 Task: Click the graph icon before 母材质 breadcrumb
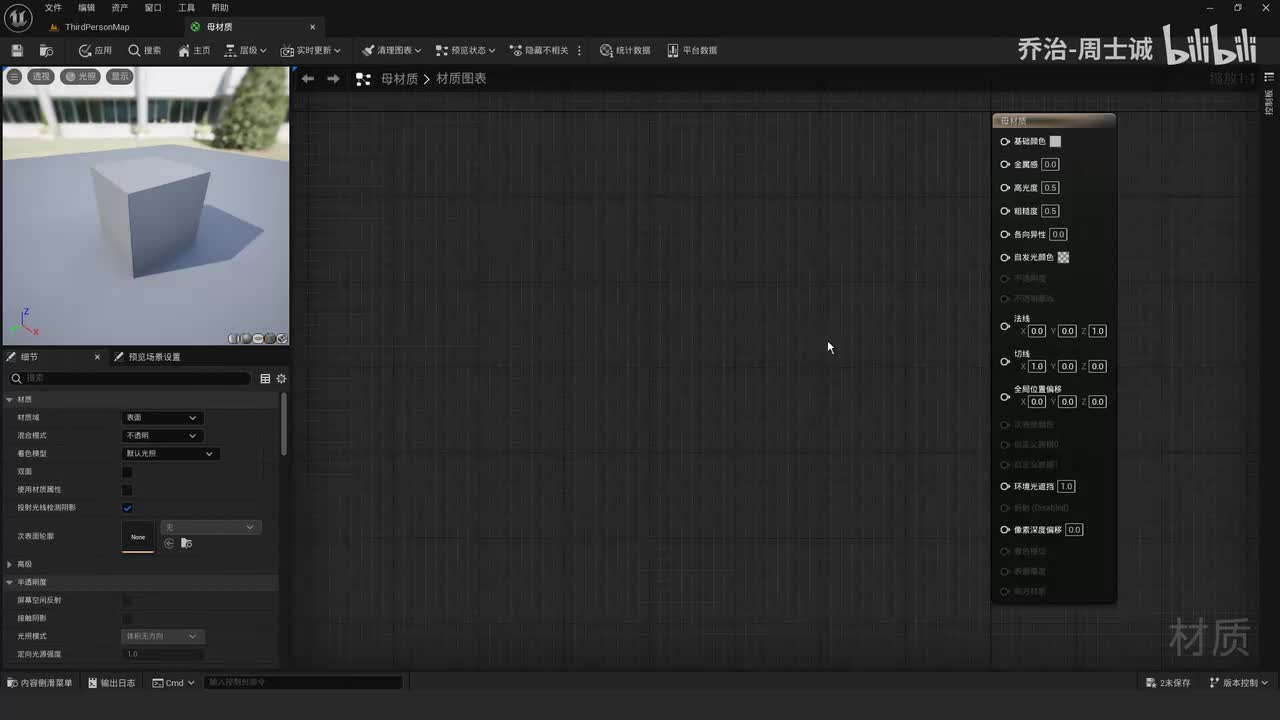[363, 78]
